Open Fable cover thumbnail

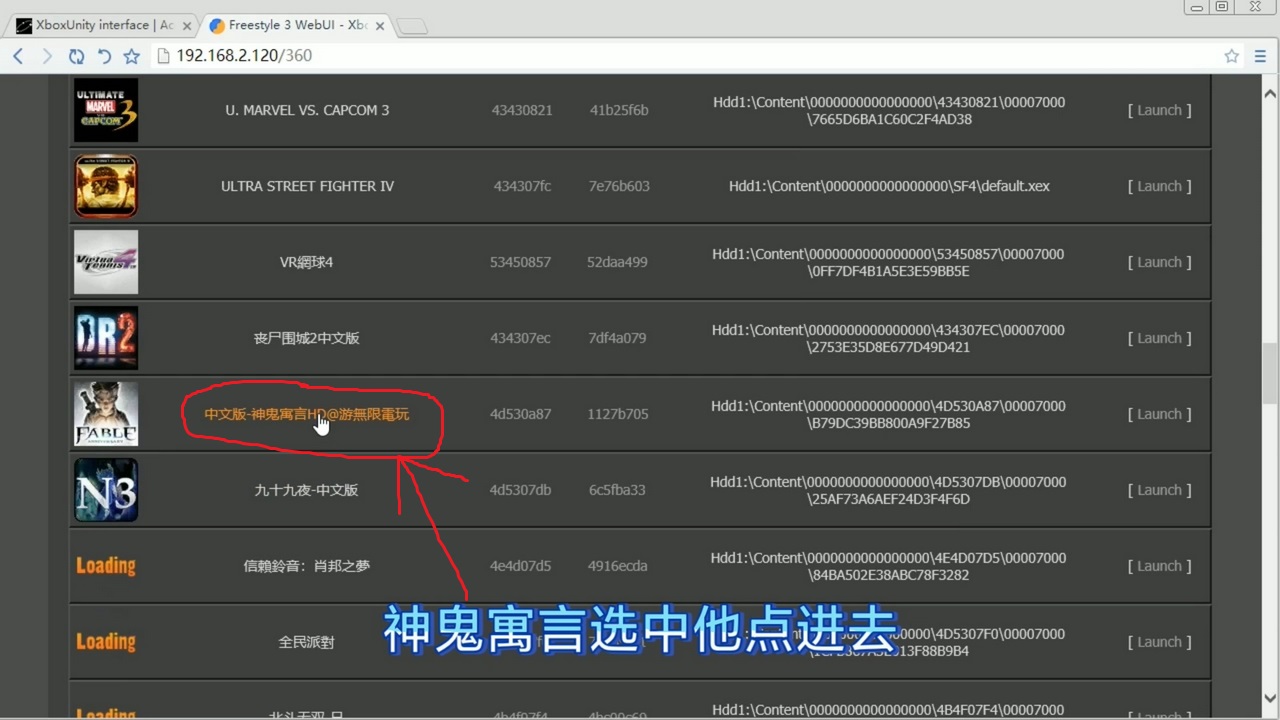click(x=106, y=414)
